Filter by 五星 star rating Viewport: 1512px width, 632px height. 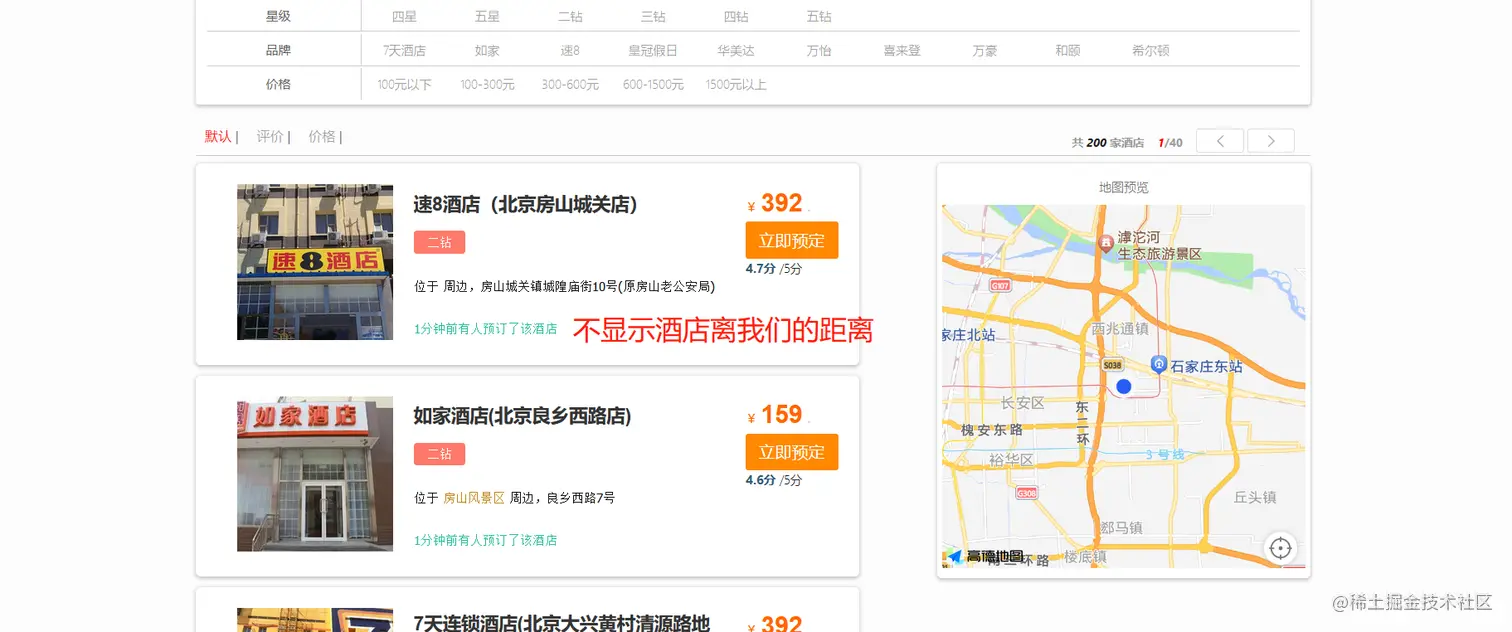tap(487, 17)
